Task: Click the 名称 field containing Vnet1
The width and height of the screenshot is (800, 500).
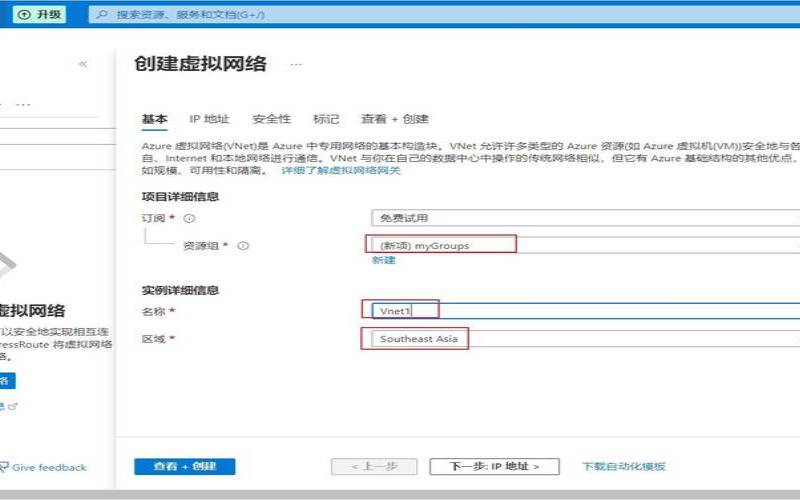Action: coord(584,311)
